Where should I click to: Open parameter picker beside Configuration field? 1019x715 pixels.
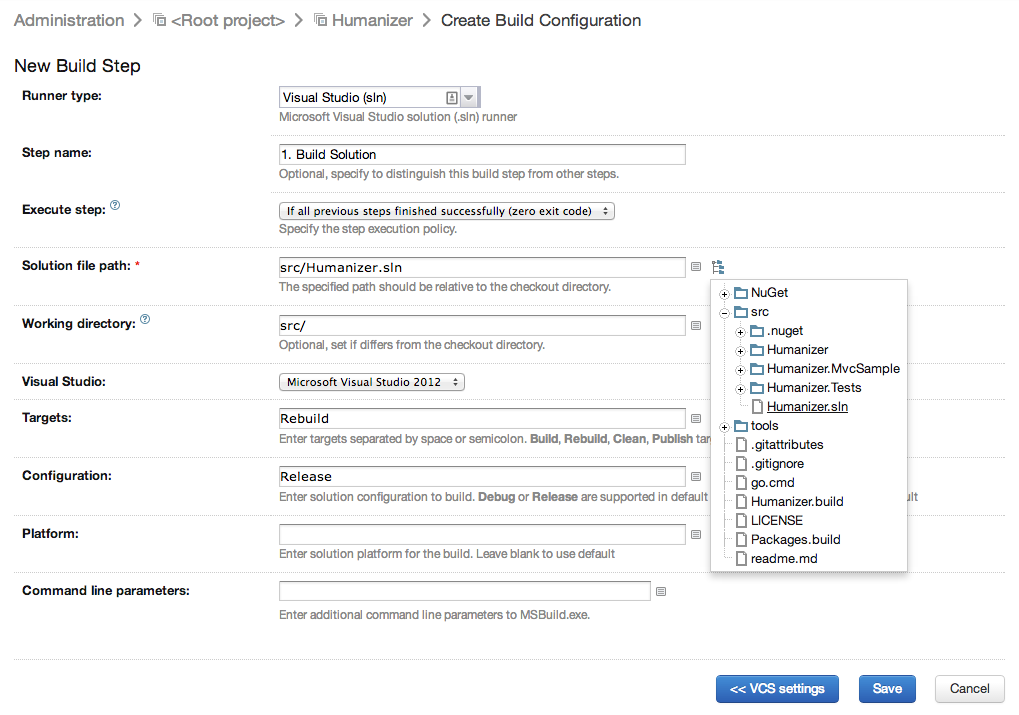point(696,476)
